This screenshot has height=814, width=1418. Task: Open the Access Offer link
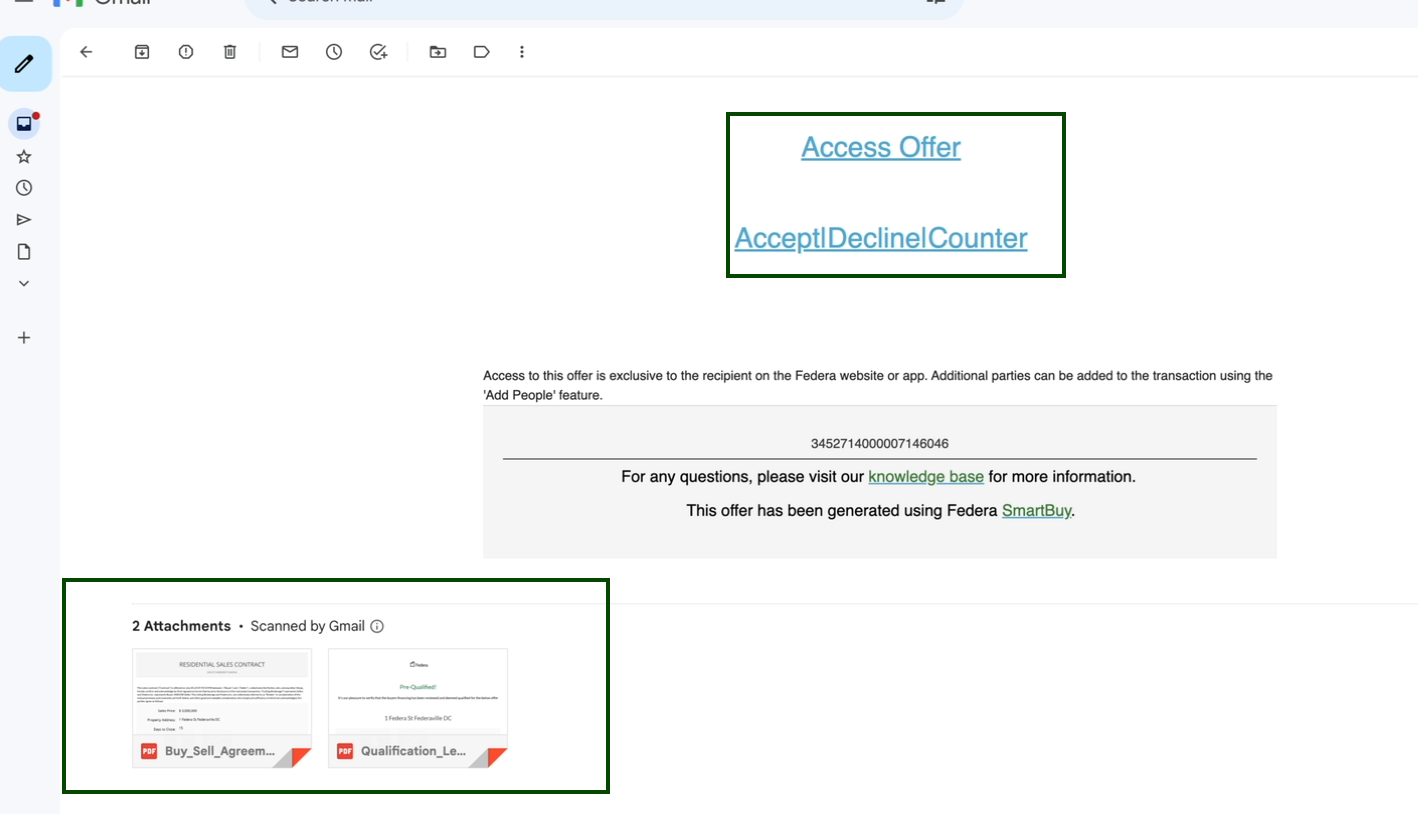(x=881, y=148)
